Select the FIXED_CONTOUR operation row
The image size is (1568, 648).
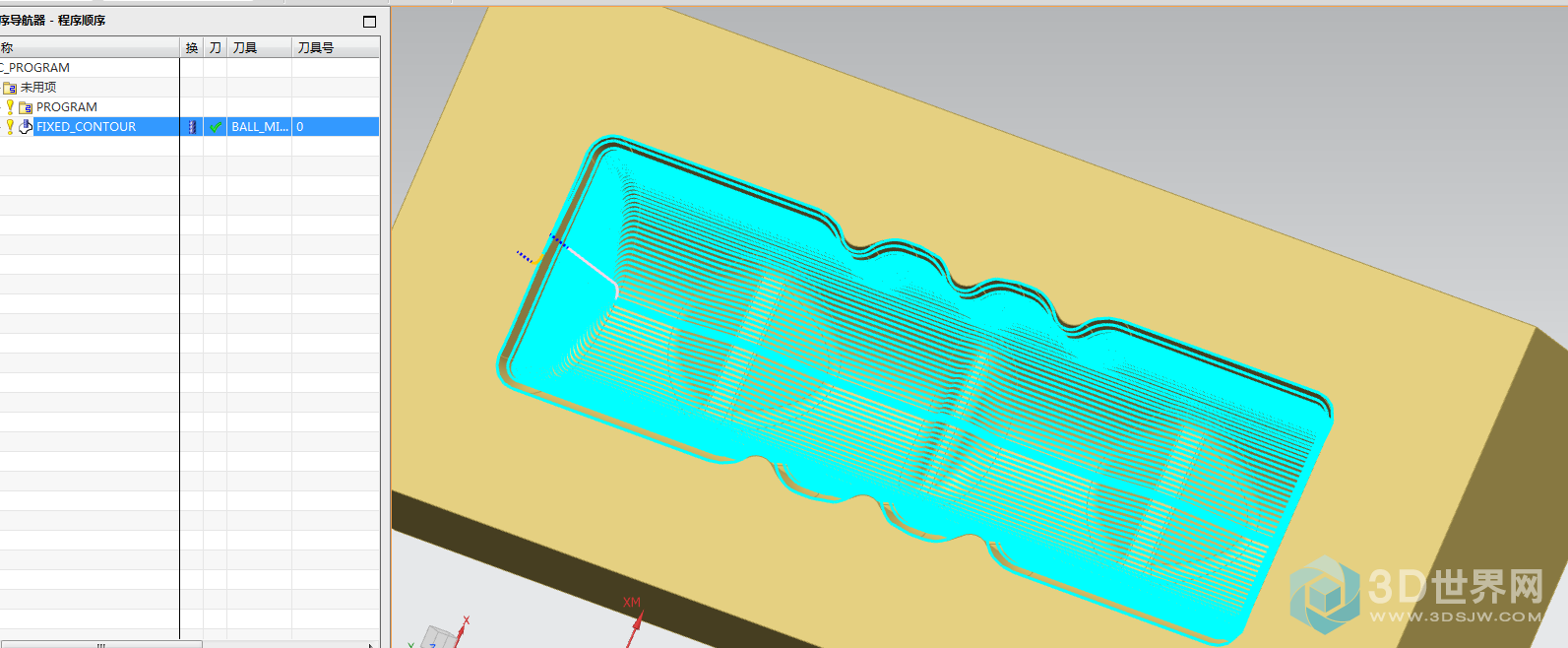(x=189, y=126)
